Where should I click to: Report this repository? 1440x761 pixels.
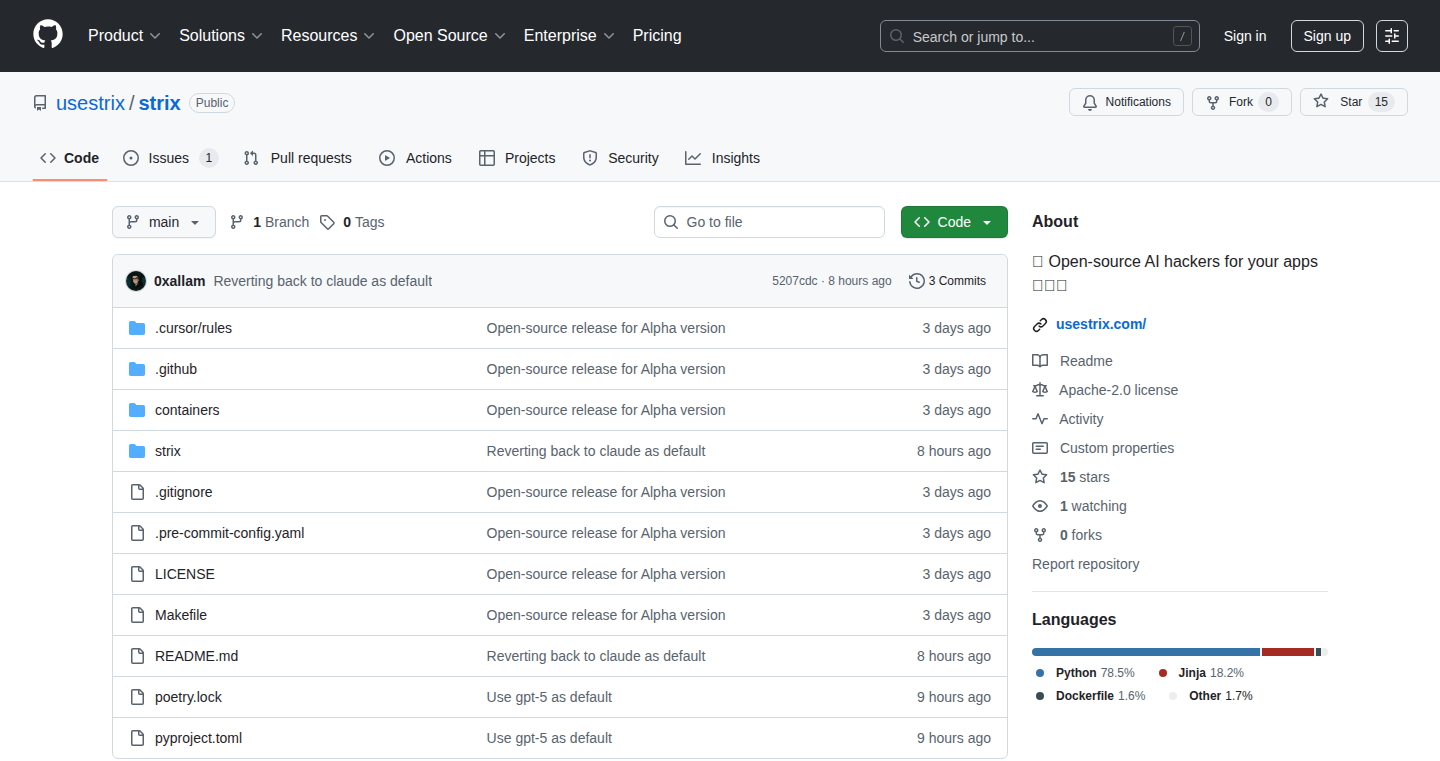pyautogui.click(x=1085, y=564)
